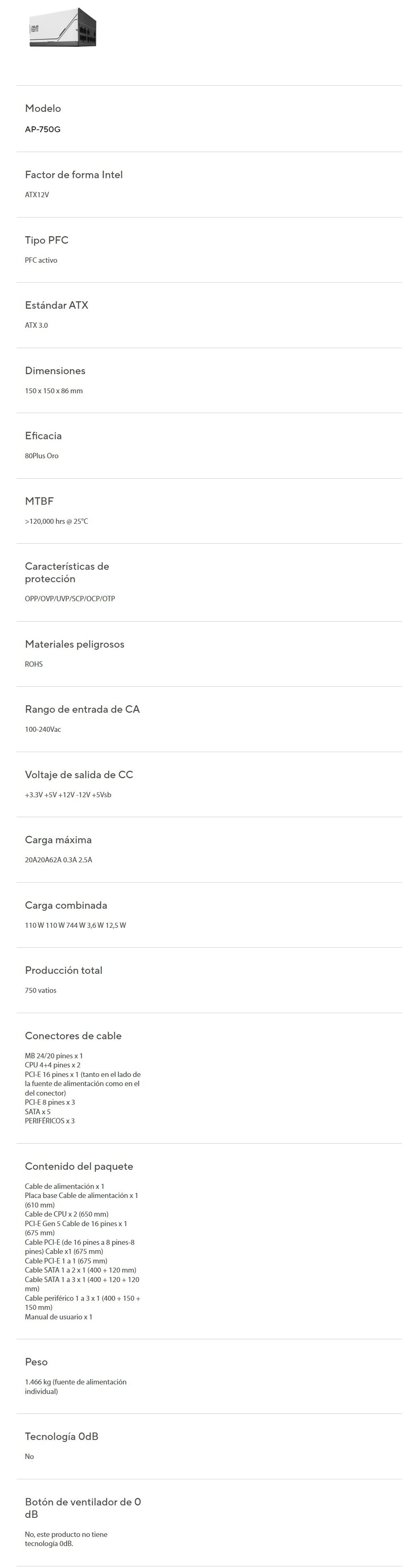This screenshot has height=1568, width=410.
Task: Click the 750 vatios total output value
Action: [x=41, y=990]
